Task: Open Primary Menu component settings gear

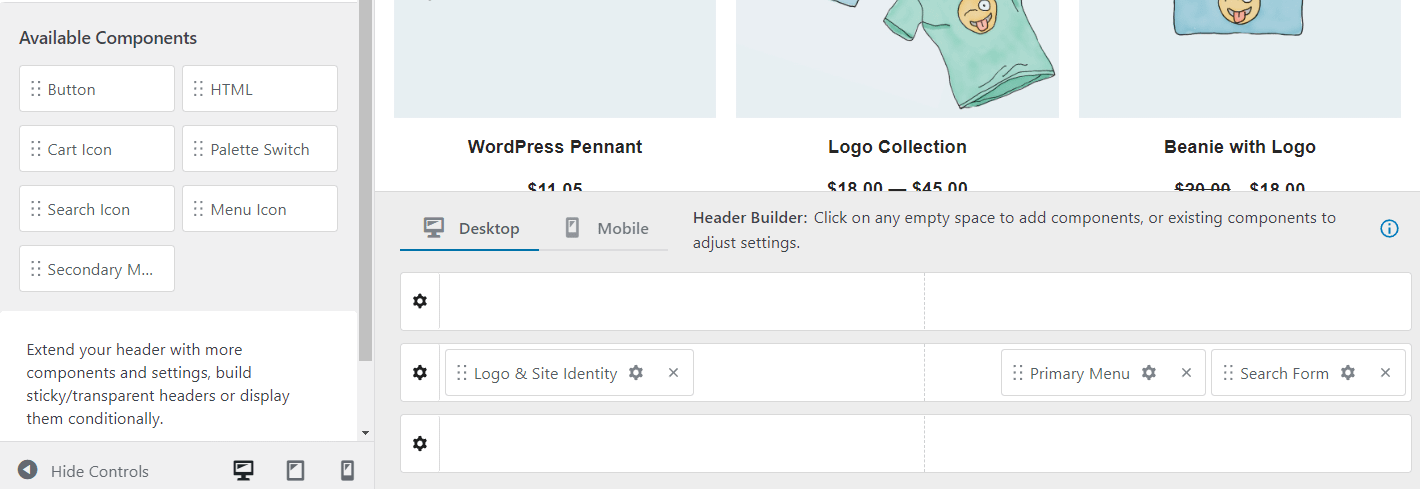Action: click(x=1149, y=373)
